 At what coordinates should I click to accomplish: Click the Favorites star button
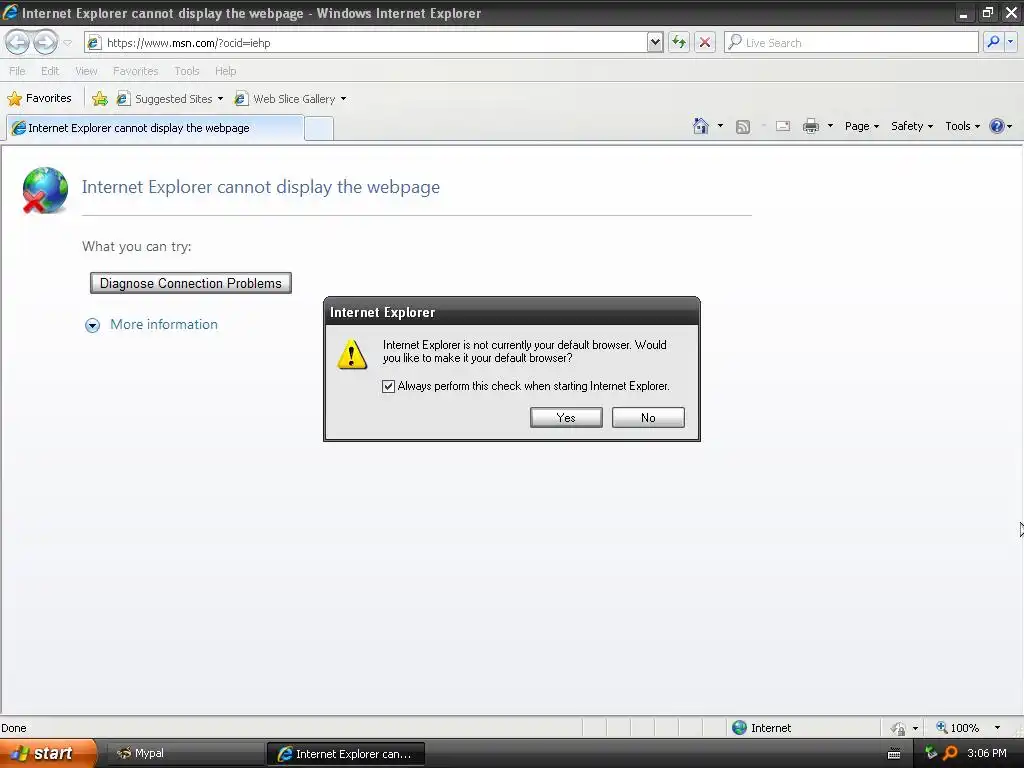39,99
